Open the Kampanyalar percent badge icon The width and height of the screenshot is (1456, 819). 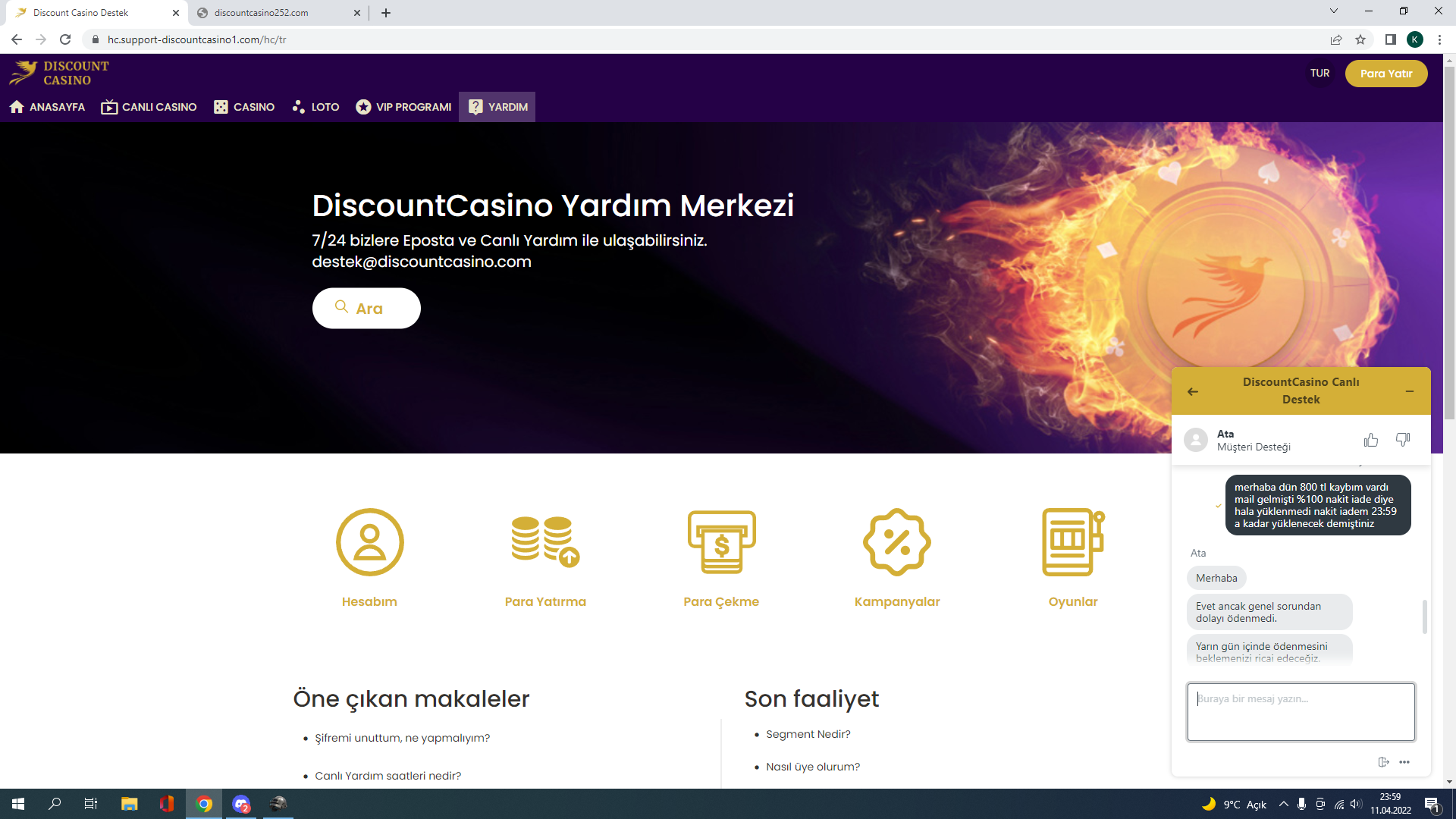[x=897, y=542]
